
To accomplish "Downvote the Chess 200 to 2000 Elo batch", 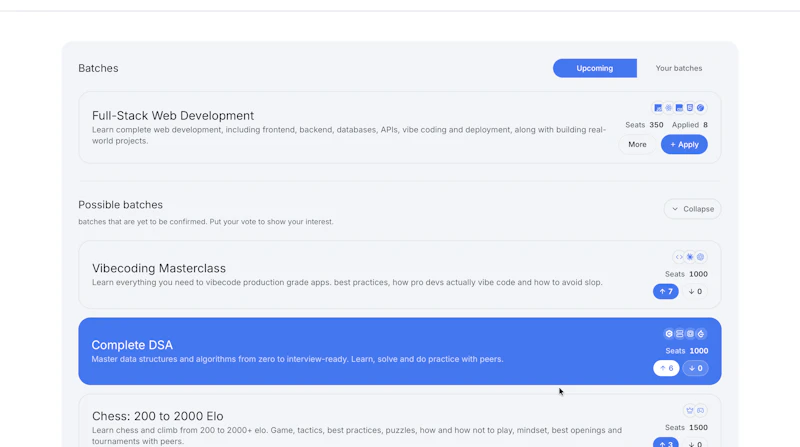I will tap(695, 443).
